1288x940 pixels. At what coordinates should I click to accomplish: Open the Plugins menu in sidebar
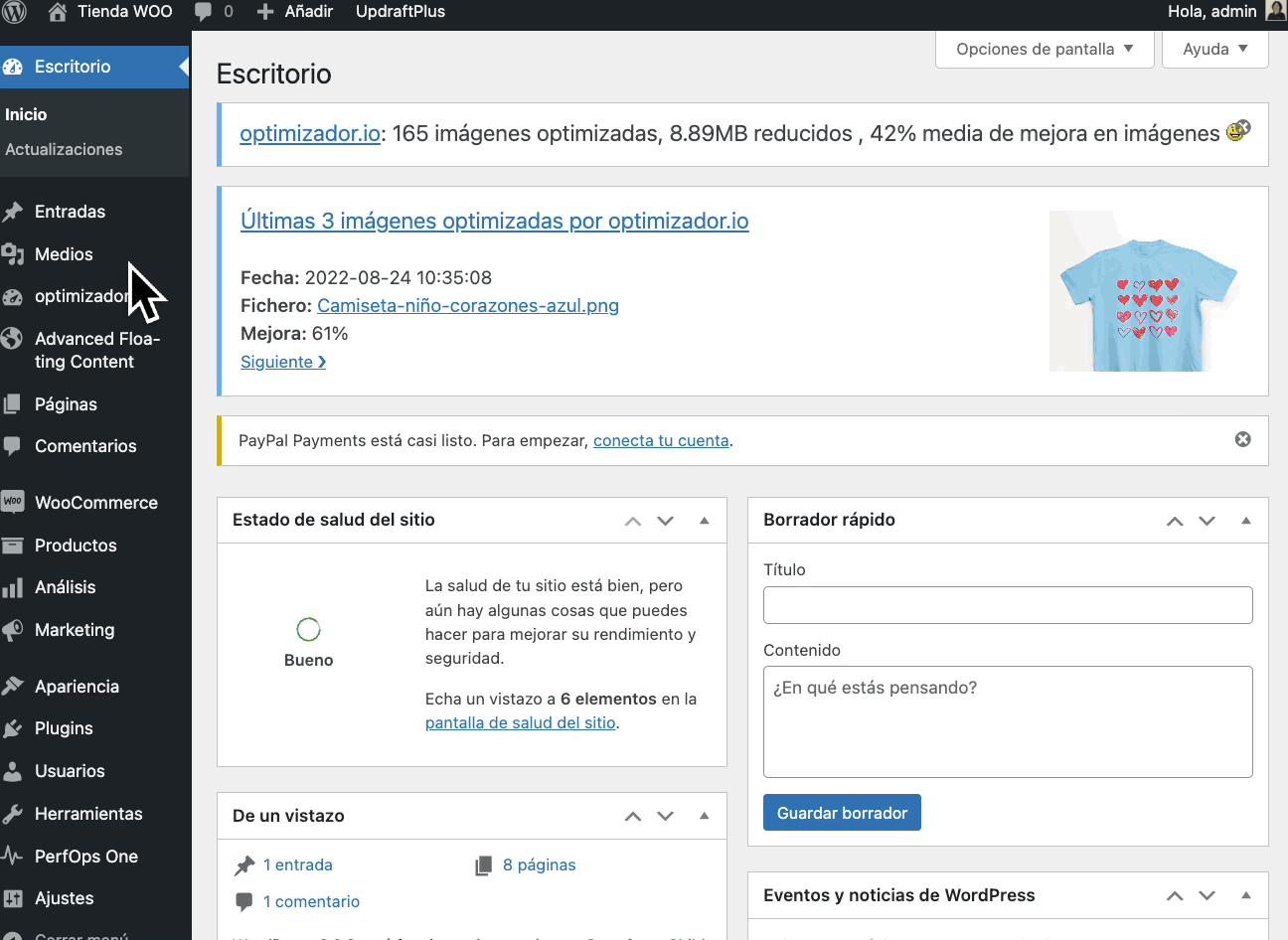[64, 728]
